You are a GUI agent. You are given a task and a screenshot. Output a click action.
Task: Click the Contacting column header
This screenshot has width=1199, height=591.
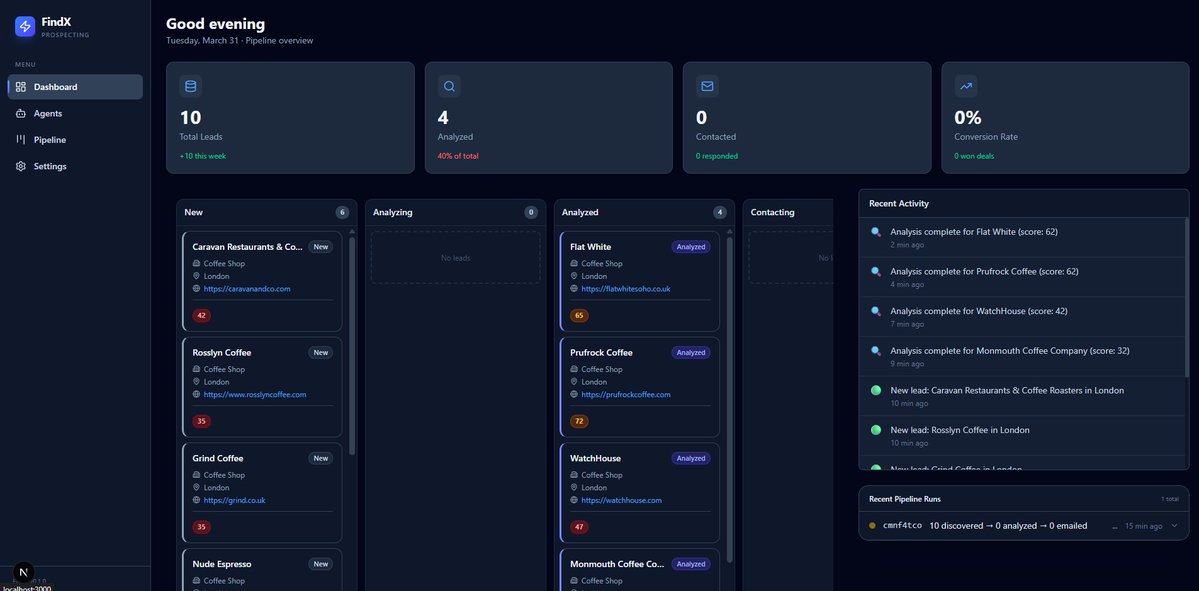(x=788, y=213)
